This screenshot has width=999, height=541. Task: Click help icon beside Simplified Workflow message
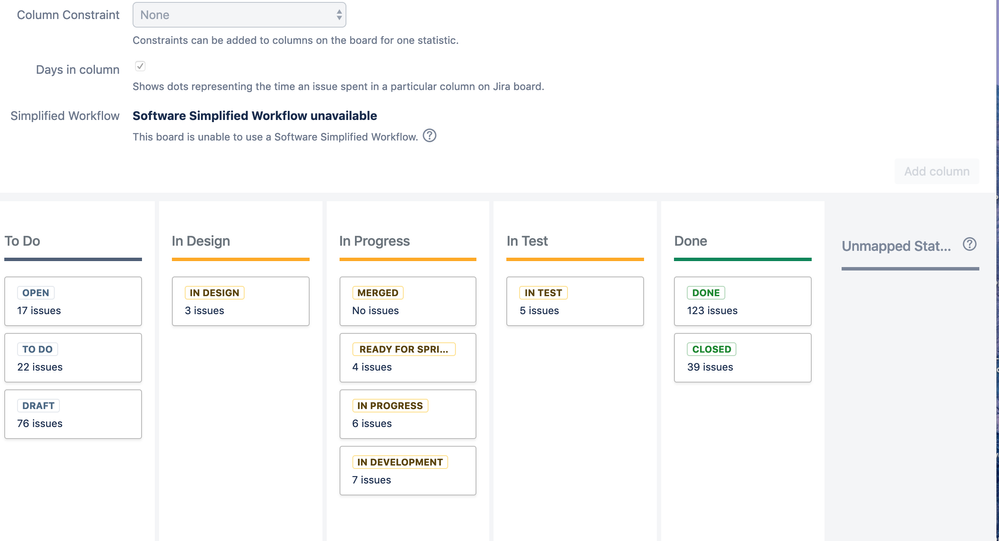pos(429,136)
